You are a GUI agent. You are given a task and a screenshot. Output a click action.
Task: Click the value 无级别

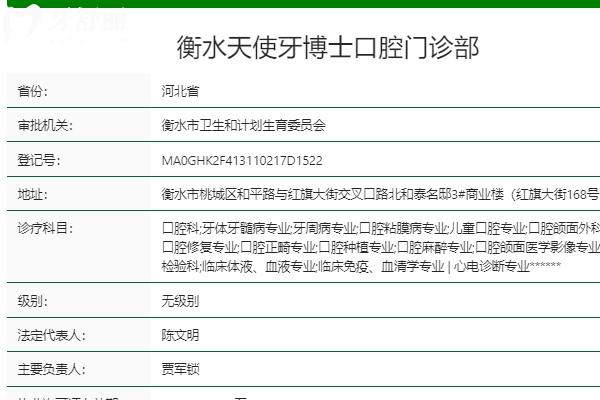point(180,301)
